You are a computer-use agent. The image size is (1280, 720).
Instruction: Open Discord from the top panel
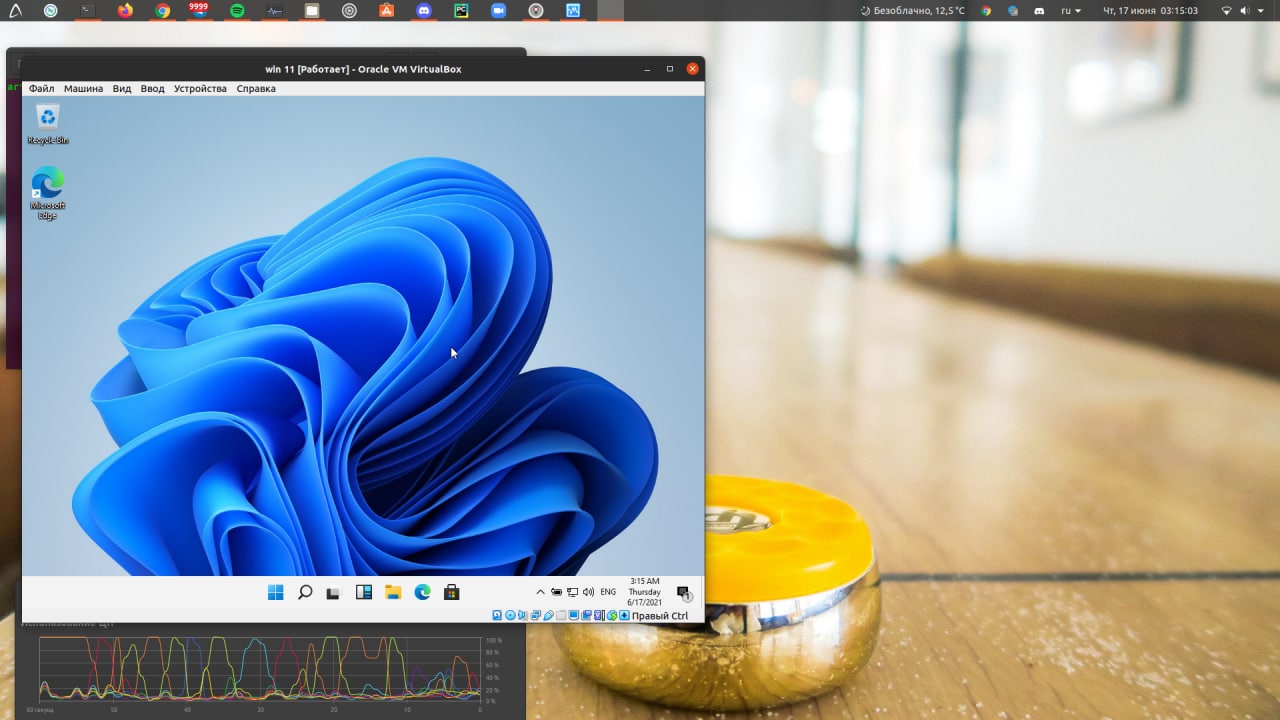click(x=424, y=10)
